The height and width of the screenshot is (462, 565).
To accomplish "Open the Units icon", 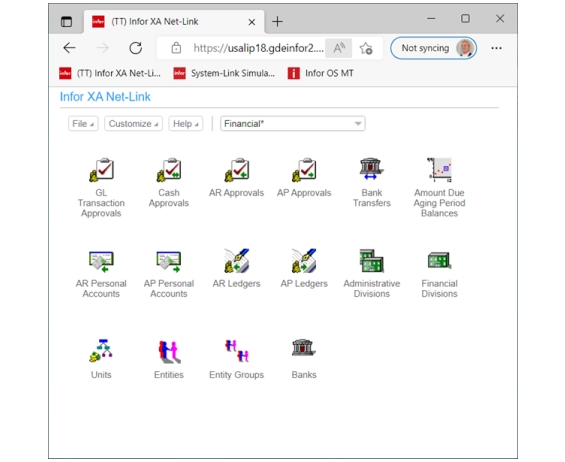I will (101, 351).
